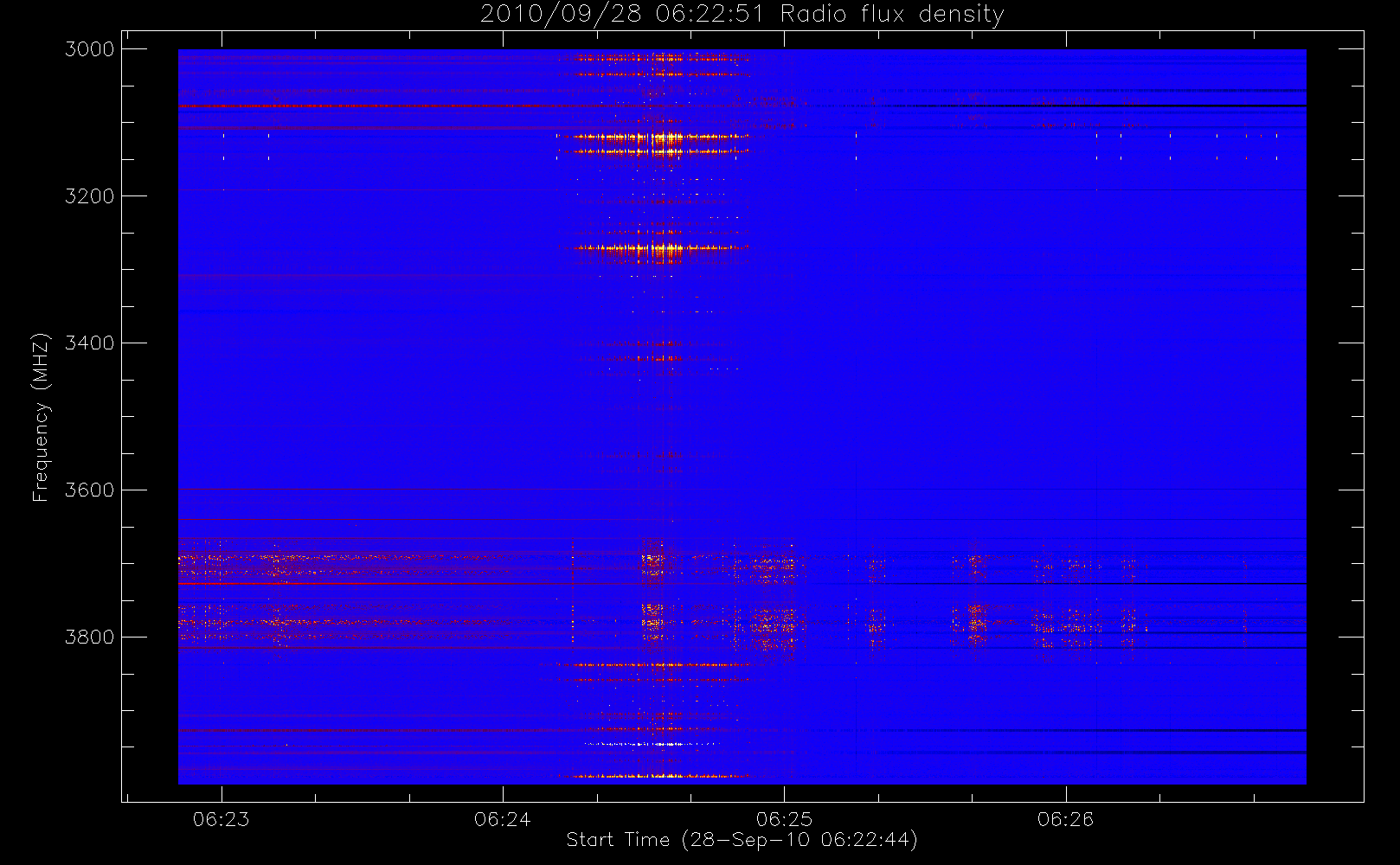Image resolution: width=1400 pixels, height=865 pixels.
Task: Click the 06:23 time tick label
Action: 222,819
